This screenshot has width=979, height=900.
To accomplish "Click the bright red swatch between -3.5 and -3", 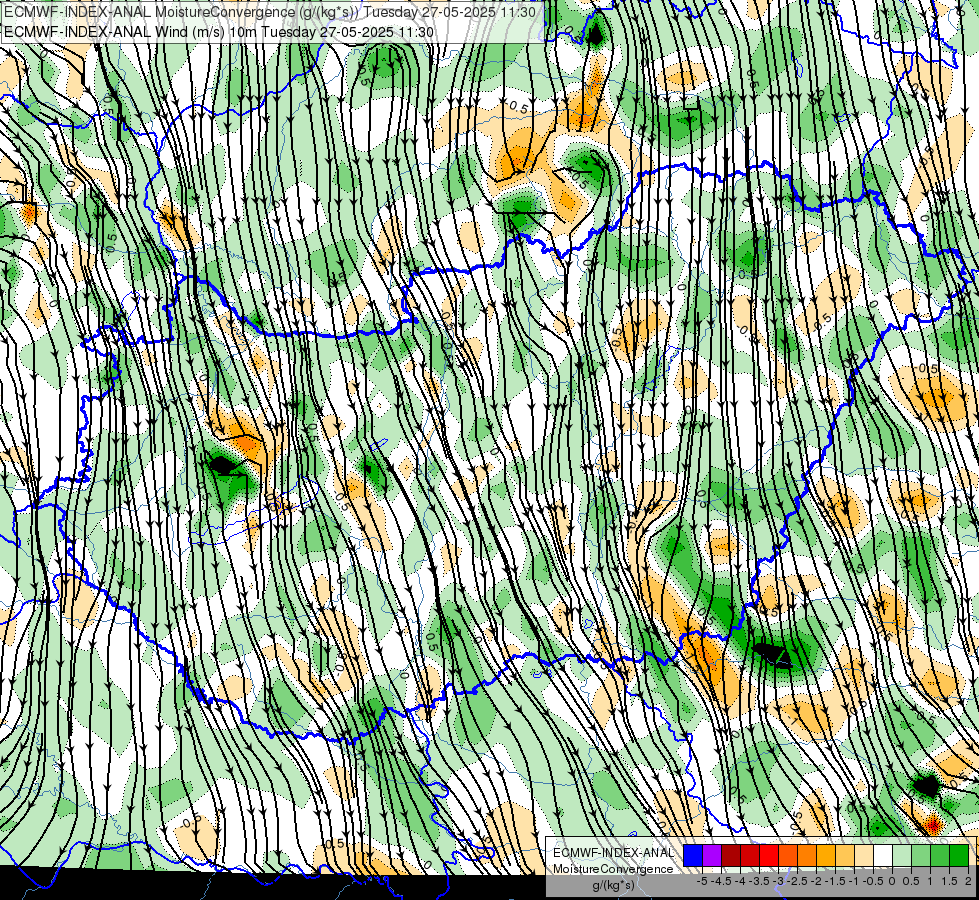I will coord(769,856).
